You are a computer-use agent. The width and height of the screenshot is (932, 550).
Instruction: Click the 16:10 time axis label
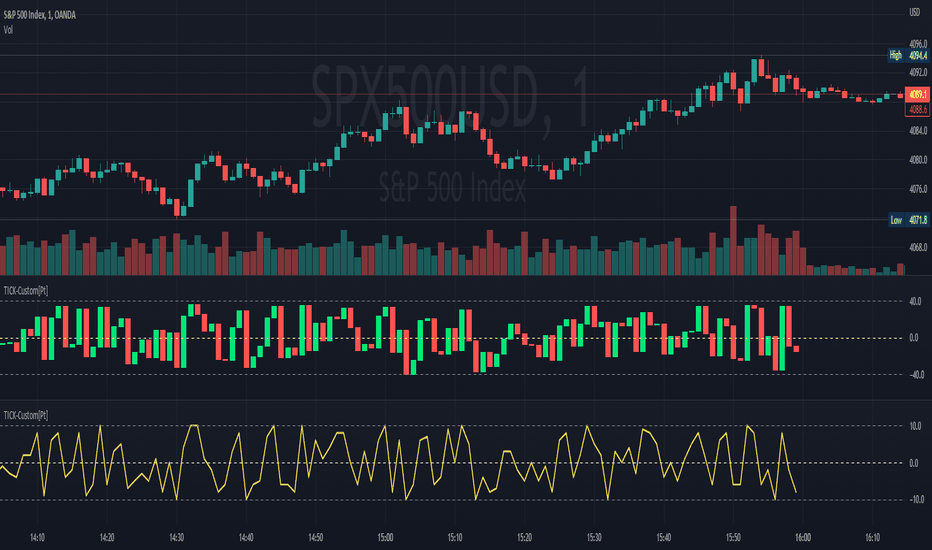pos(873,538)
